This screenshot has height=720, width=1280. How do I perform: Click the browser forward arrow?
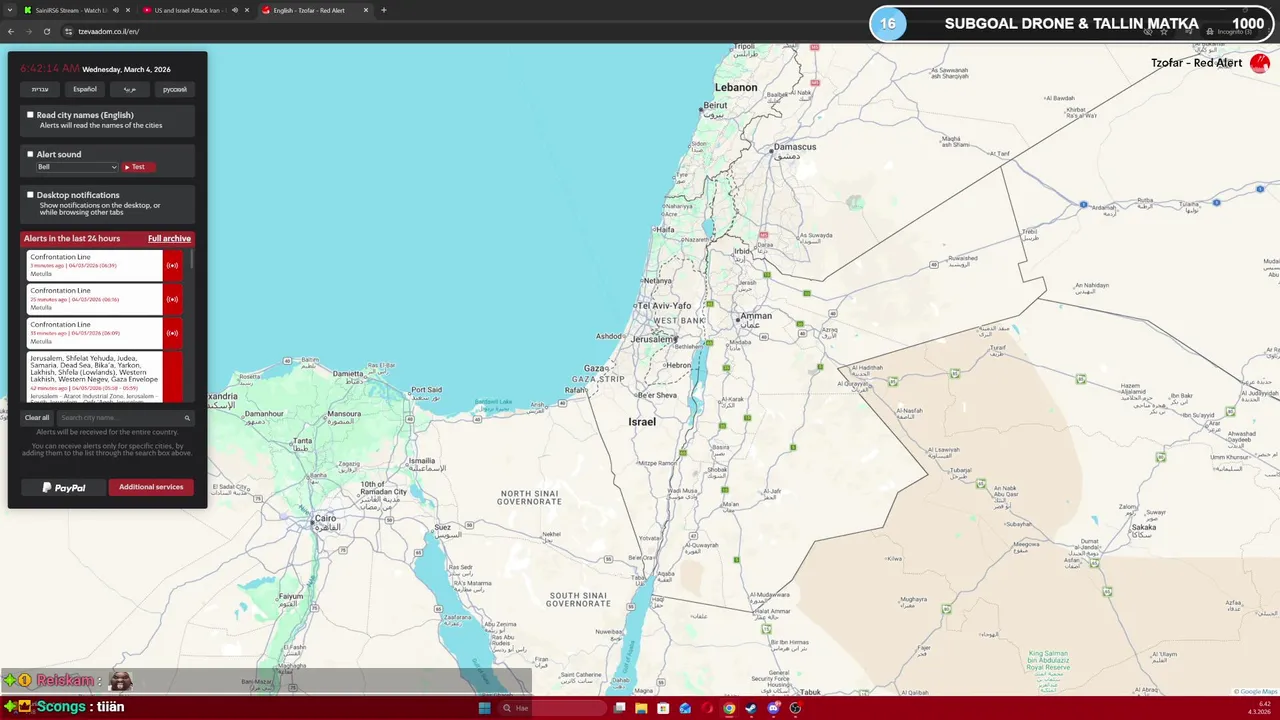(x=28, y=31)
